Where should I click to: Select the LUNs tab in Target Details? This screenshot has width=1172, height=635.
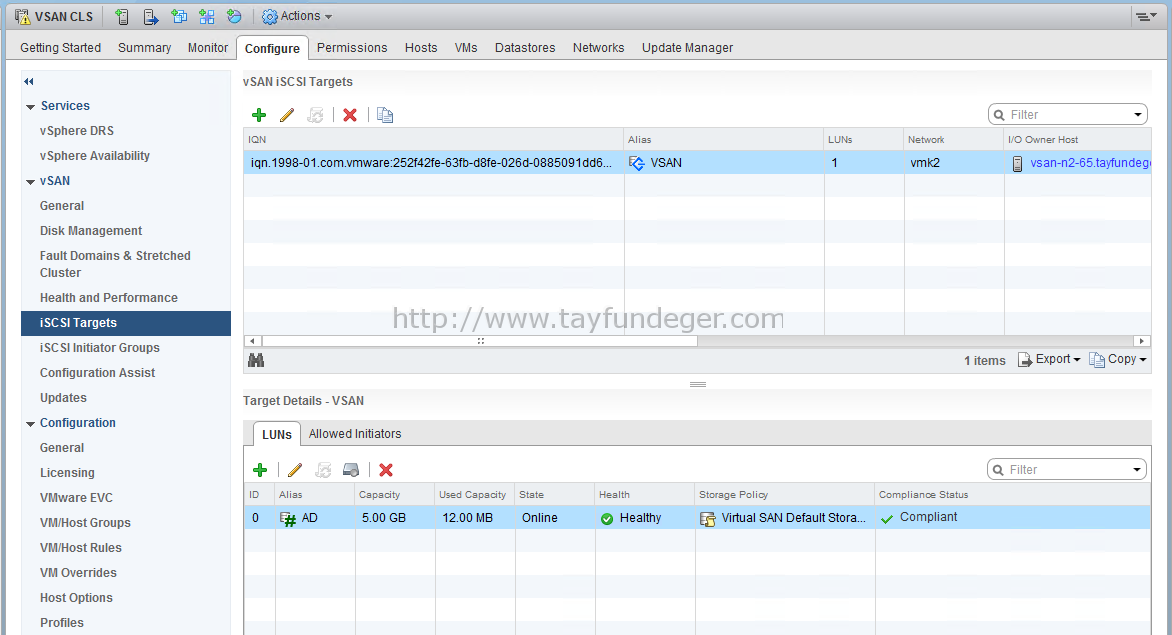[277, 435]
